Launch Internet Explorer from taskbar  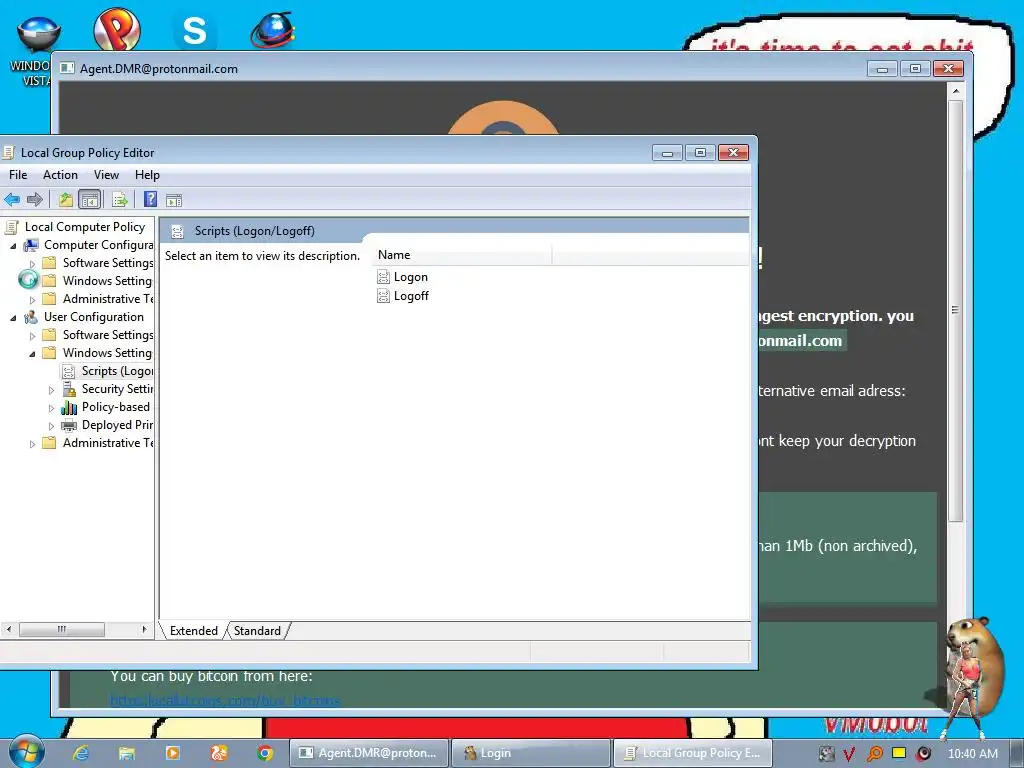pyautogui.click(x=81, y=753)
